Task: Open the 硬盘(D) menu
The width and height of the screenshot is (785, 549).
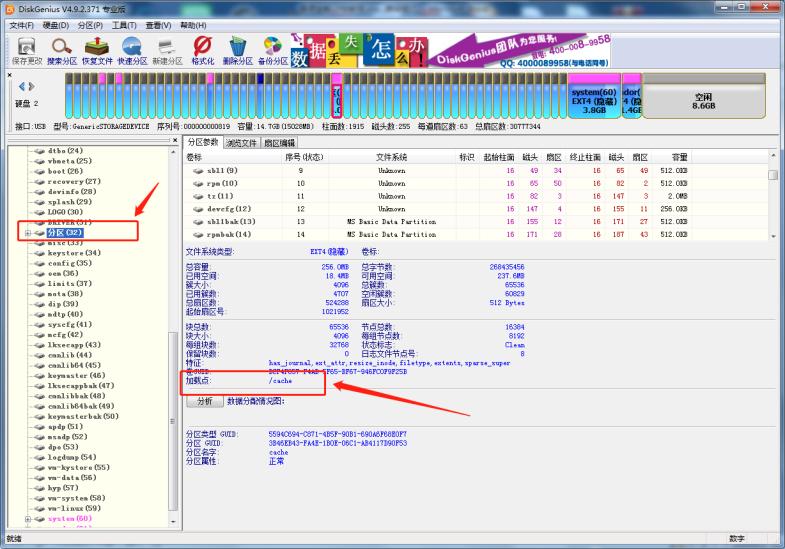Action: [54, 24]
